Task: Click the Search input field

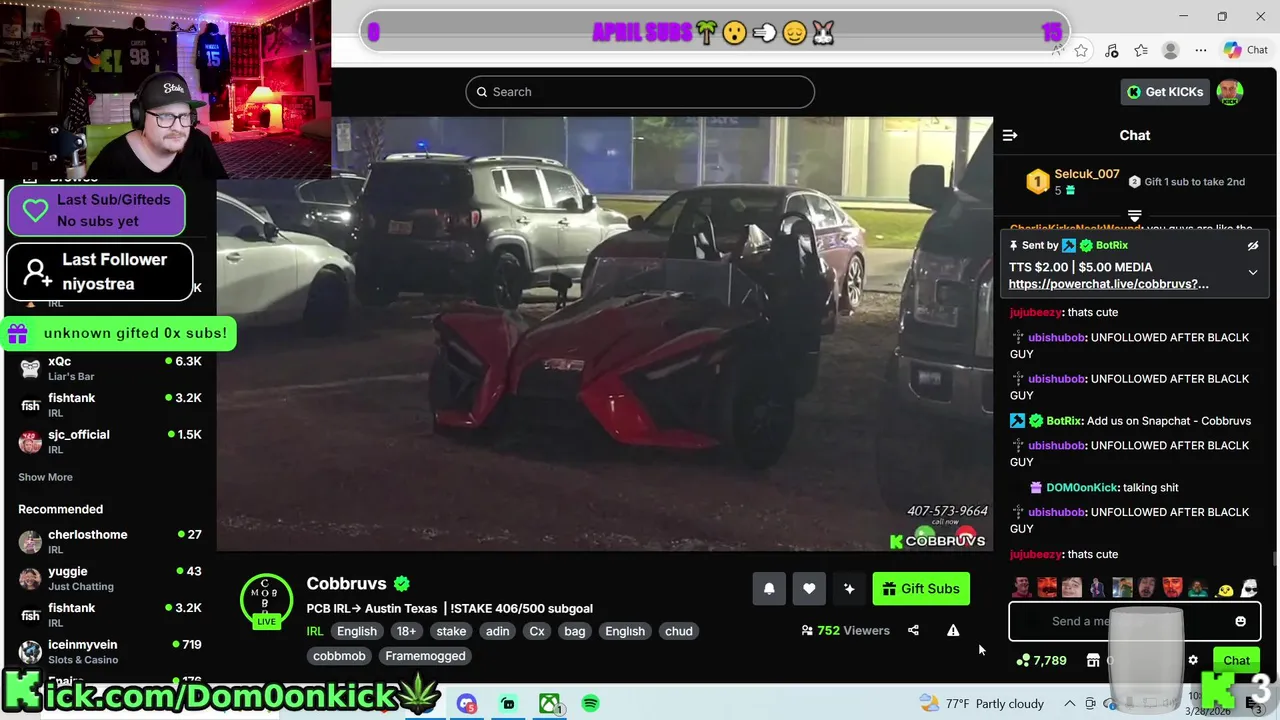Action: [x=640, y=92]
